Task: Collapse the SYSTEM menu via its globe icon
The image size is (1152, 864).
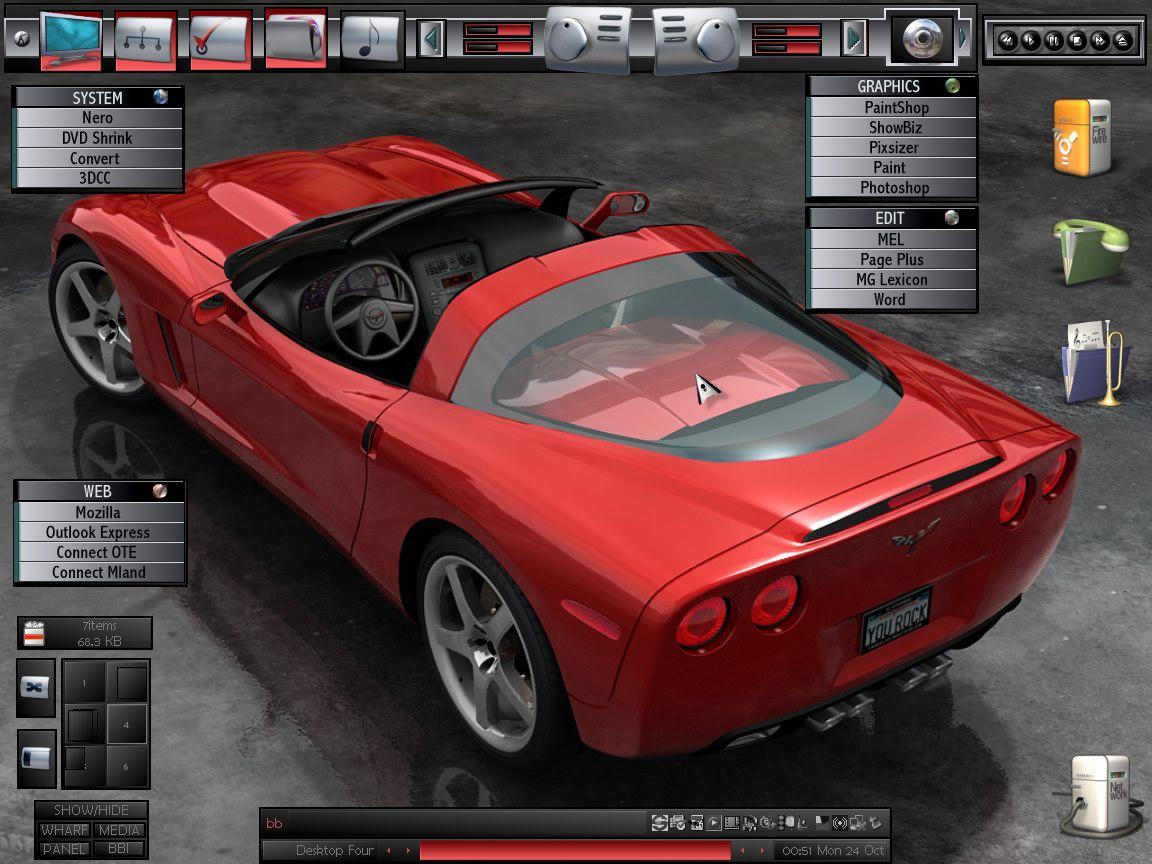Action: 160,96
